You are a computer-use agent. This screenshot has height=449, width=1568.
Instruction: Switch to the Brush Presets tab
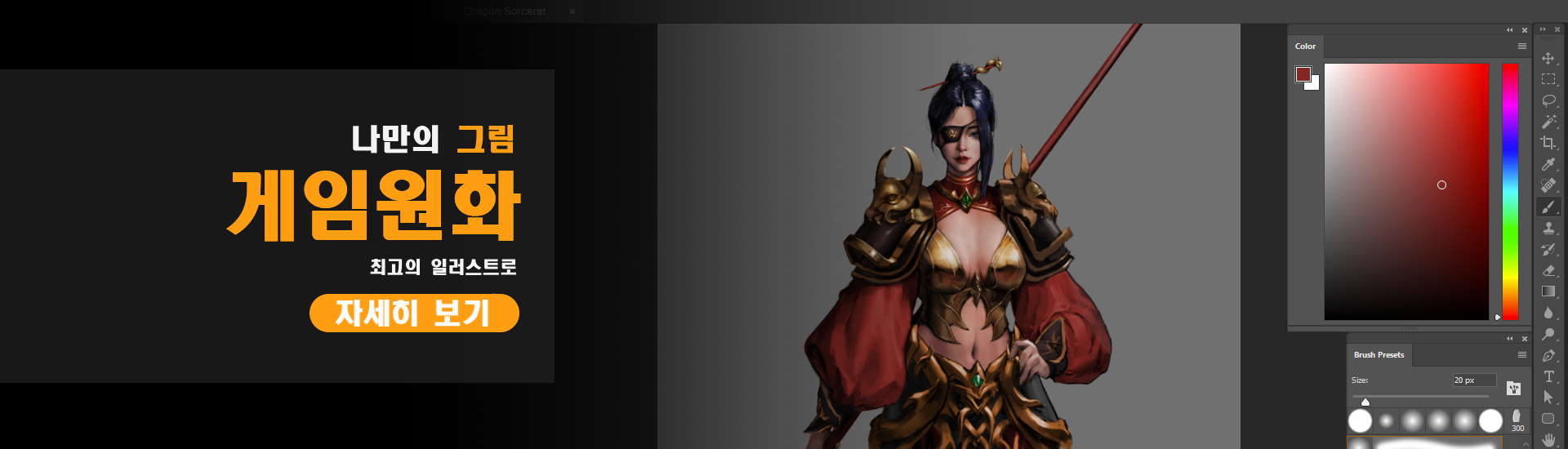[1379, 355]
